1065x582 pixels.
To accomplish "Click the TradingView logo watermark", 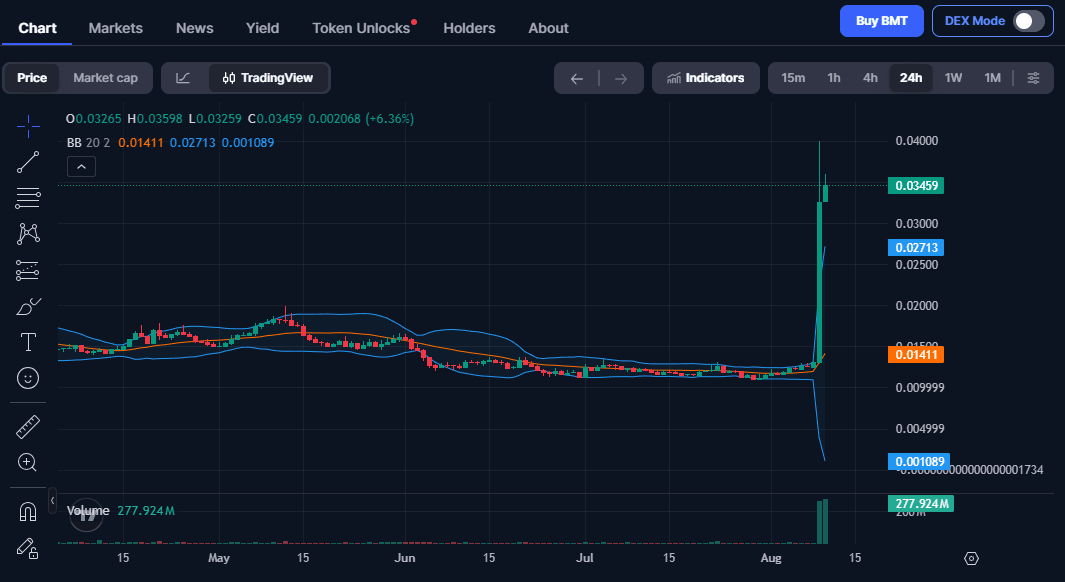I will 86,515.
